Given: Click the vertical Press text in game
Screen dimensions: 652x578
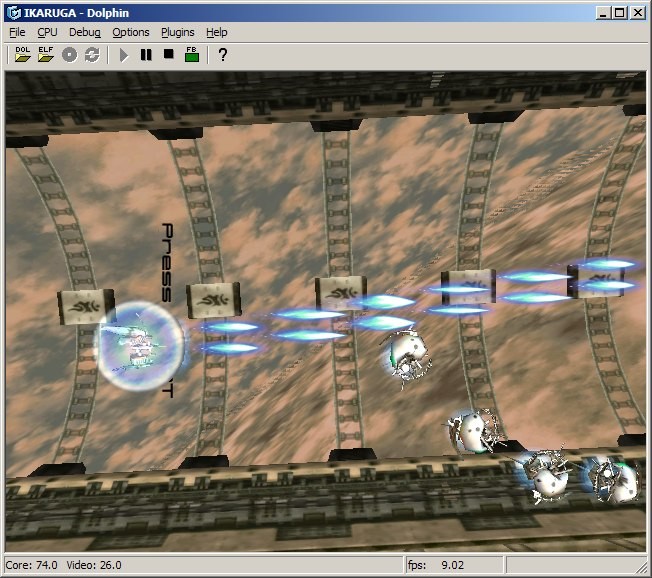Looking at the screenshot, I should point(167,262).
